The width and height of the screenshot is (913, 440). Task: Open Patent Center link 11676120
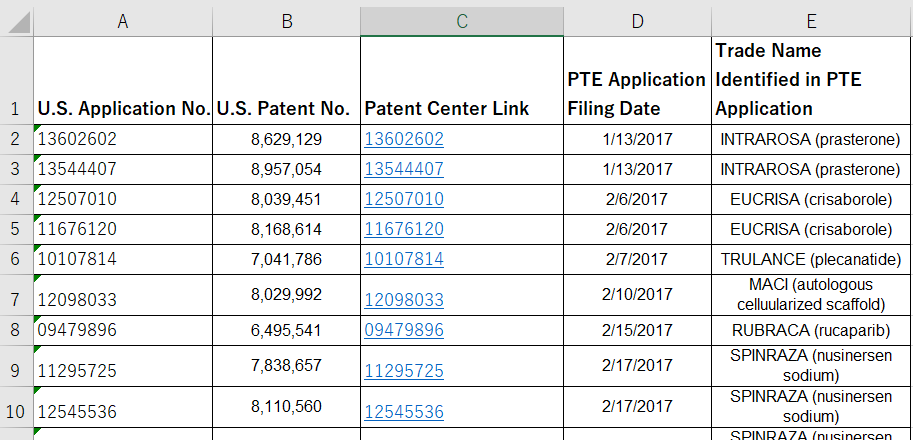coord(404,229)
